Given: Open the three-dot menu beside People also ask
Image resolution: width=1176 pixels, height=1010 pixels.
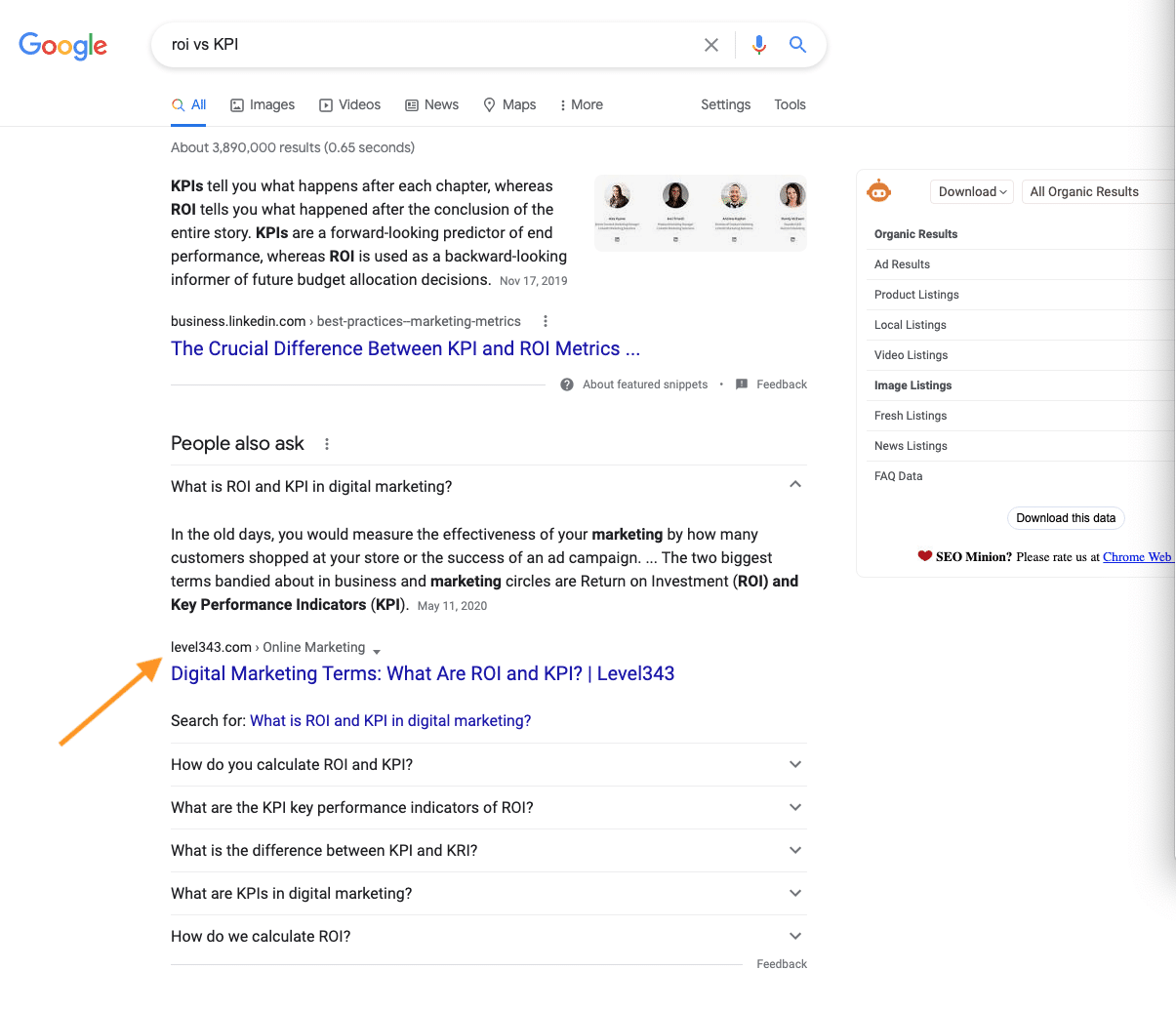Looking at the screenshot, I should (x=327, y=444).
